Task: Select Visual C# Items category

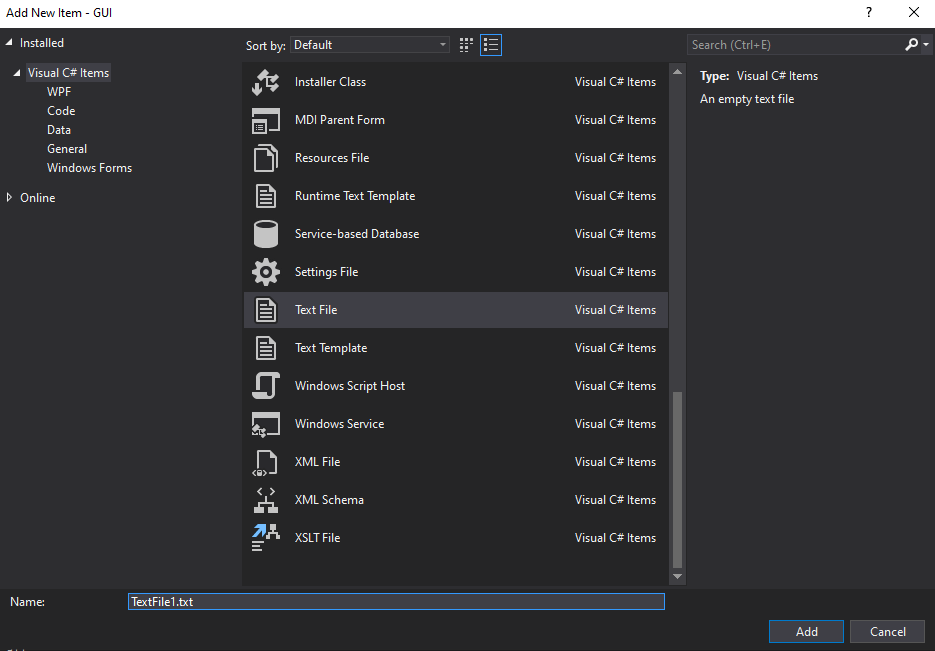Action: tap(68, 73)
